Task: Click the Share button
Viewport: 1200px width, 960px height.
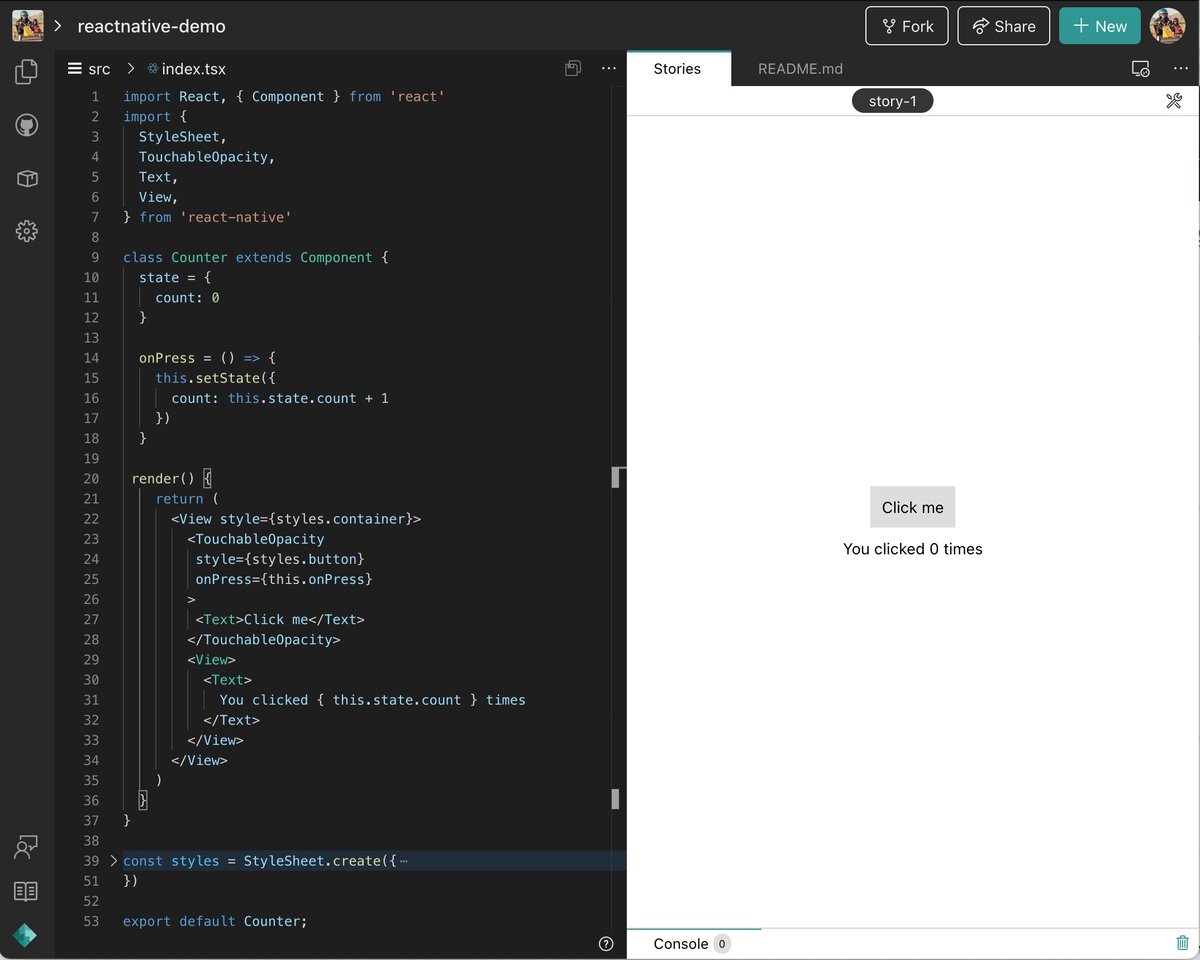Action: 1003,26
